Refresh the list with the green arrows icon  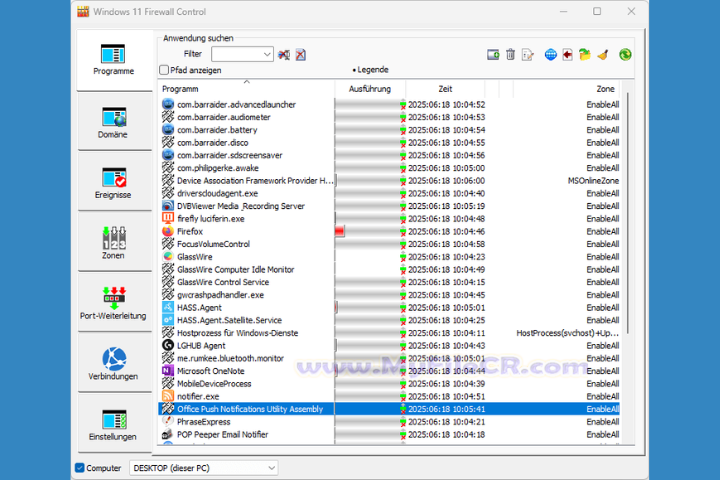625,55
